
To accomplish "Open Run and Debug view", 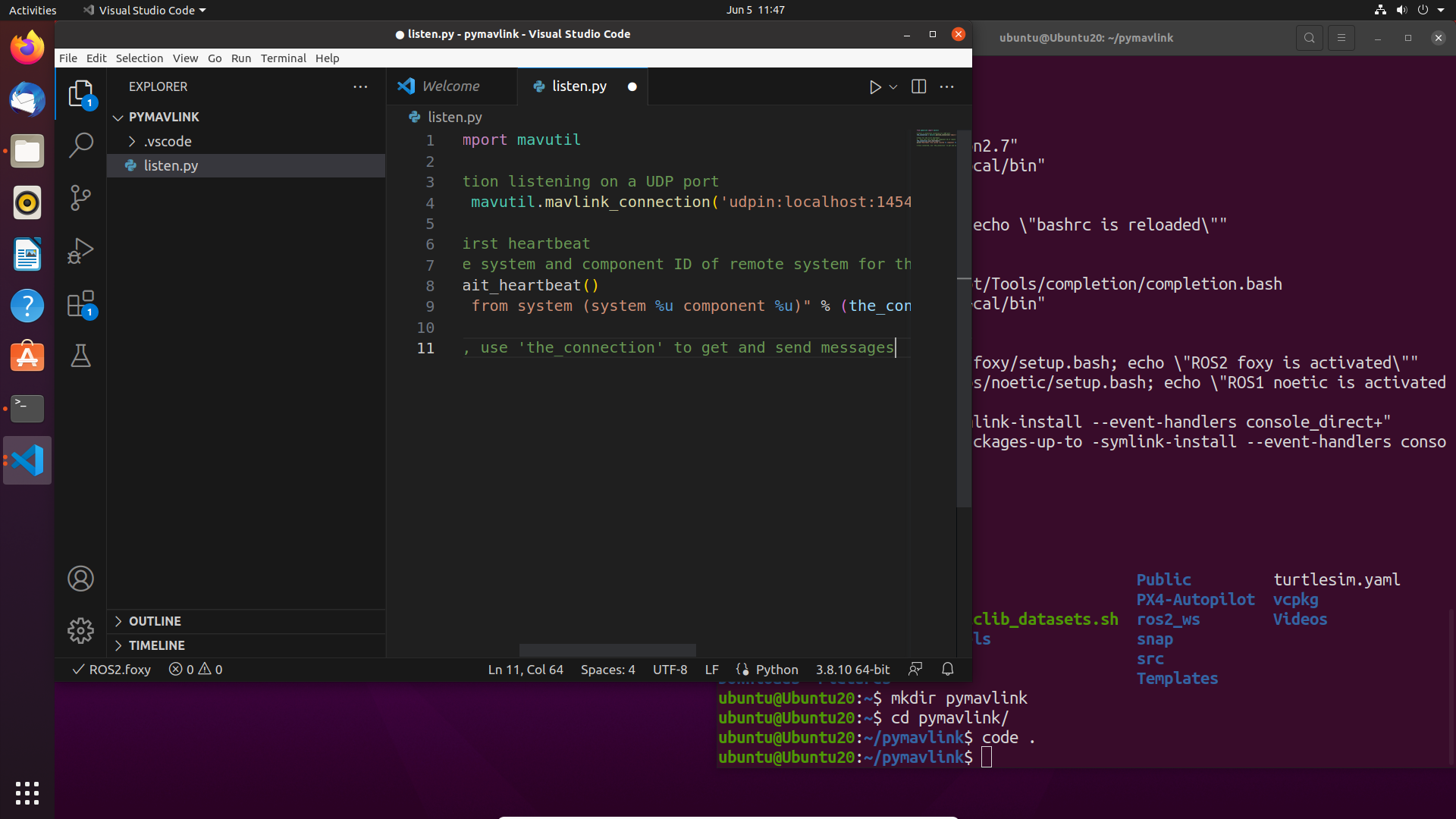I will [80, 251].
